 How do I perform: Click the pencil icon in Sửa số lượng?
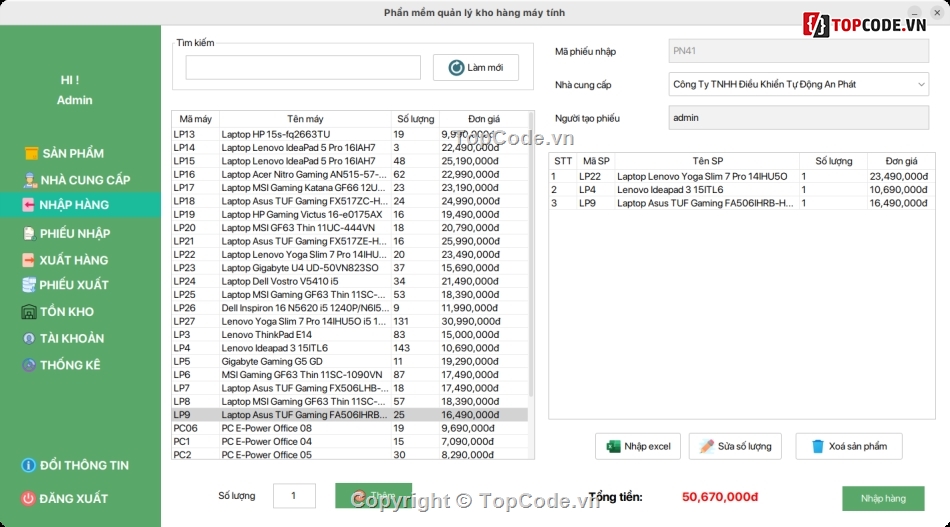tap(706, 446)
